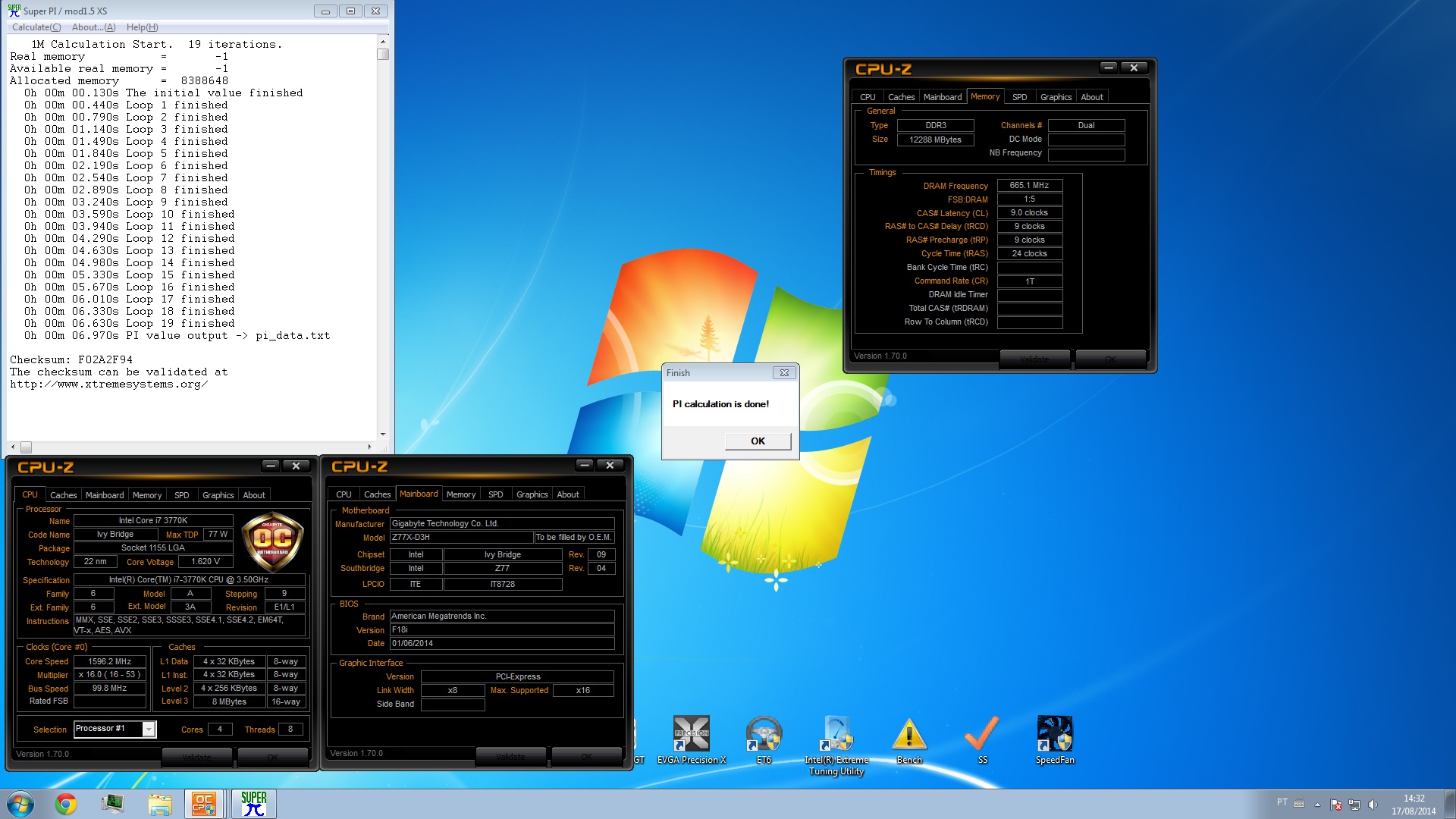Click Validate in Mainboard CPU-Z window

[x=510, y=755]
